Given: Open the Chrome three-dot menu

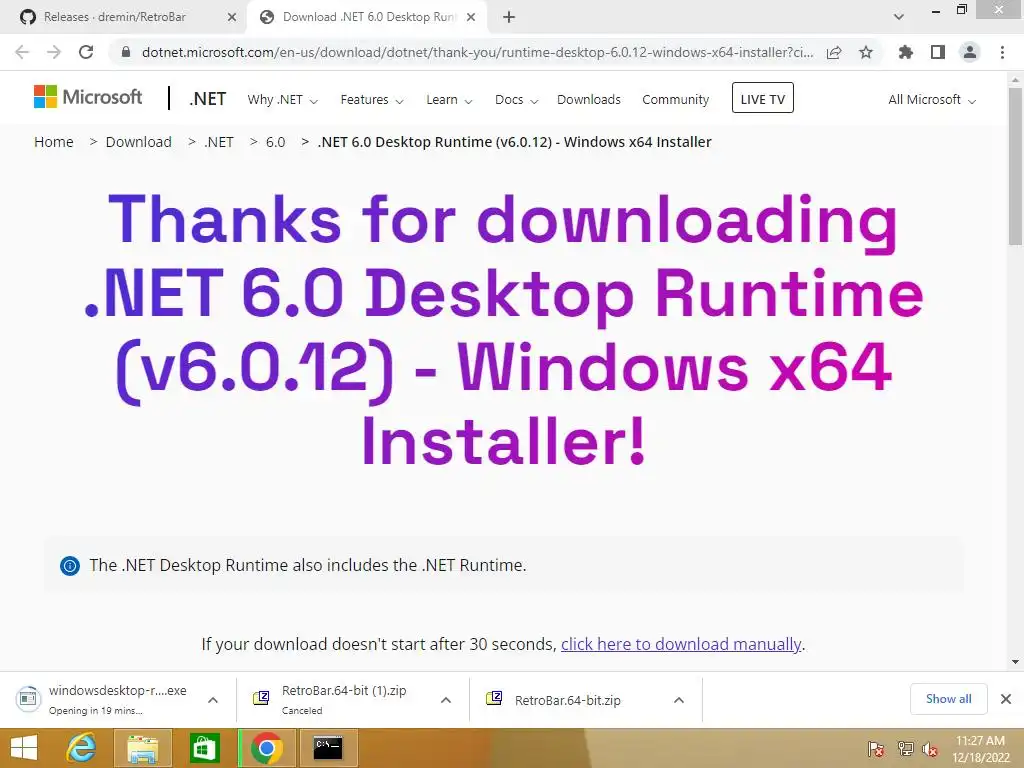Looking at the screenshot, I should click(x=1002, y=52).
